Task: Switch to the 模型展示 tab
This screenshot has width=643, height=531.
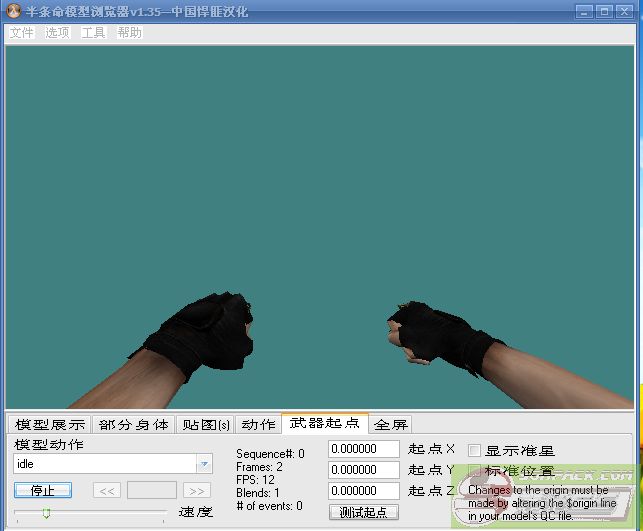Action: coord(49,425)
